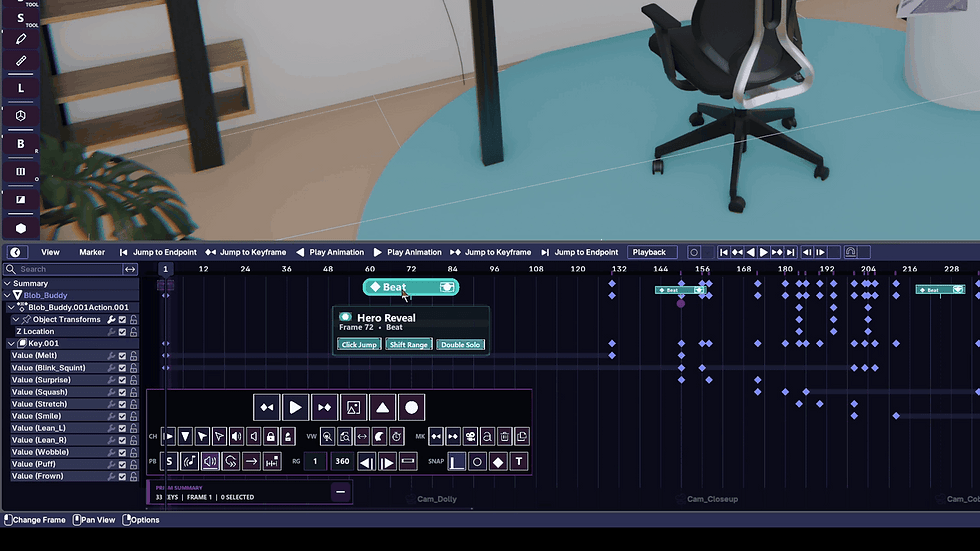
Task: Click the camera icon in MK row
Action: pos(470,436)
